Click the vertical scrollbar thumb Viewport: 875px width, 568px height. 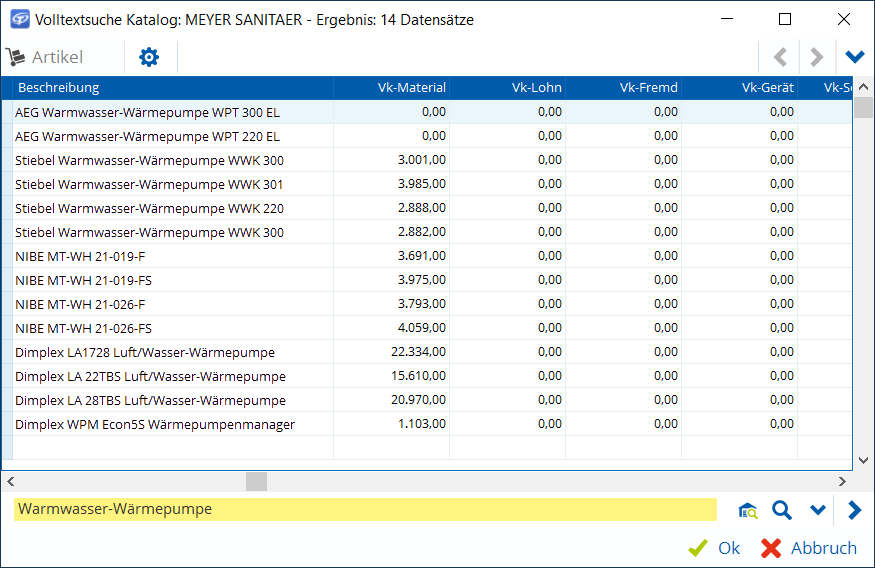(863, 107)
